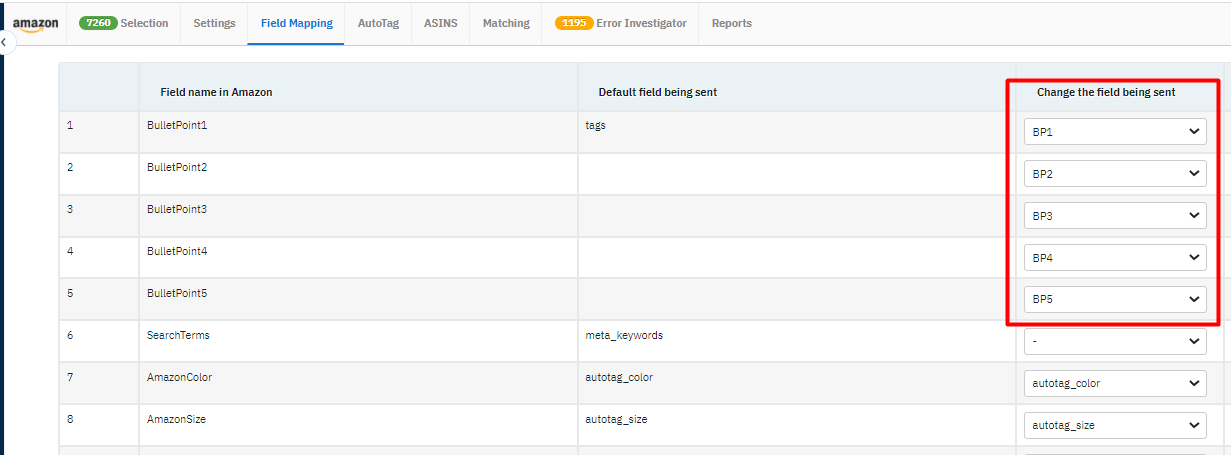Select the BulletPoint3 field name cell
Viewport: 1231px width, 455px height.
click(x=358, y=216)
